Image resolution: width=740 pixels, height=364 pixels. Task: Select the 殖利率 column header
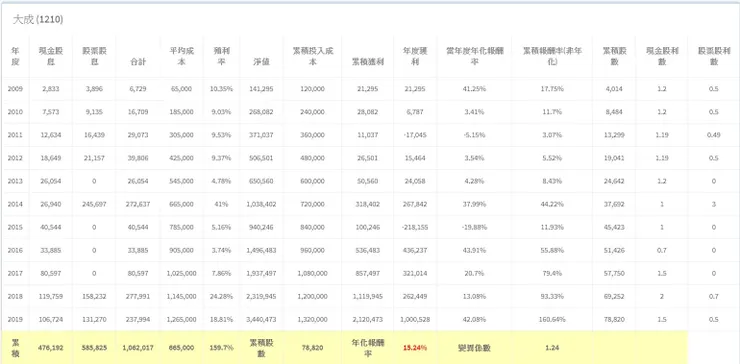(221, 57)
